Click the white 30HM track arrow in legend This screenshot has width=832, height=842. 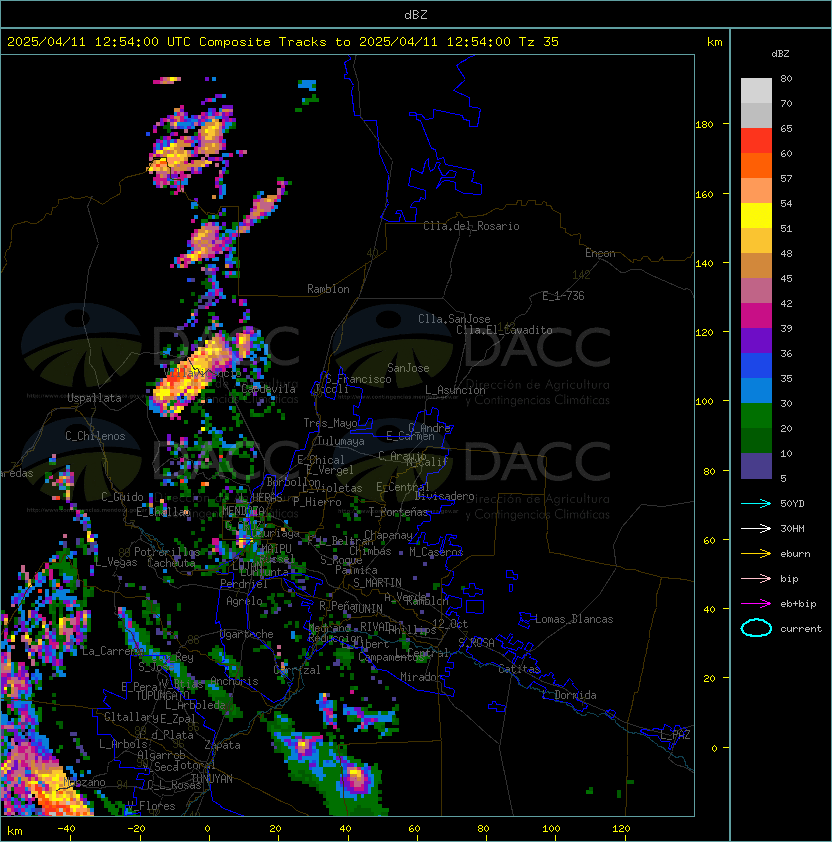(x=756, y=528)
